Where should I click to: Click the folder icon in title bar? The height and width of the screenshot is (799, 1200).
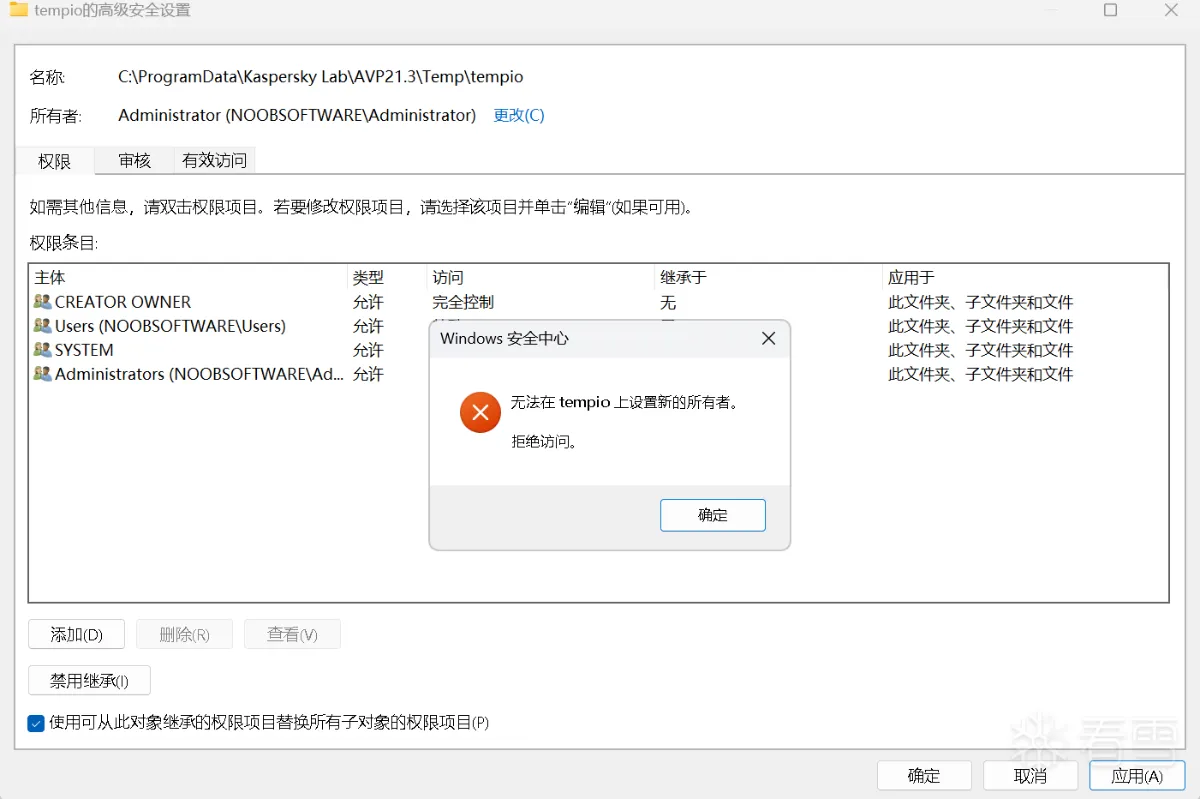pos(19,10)
